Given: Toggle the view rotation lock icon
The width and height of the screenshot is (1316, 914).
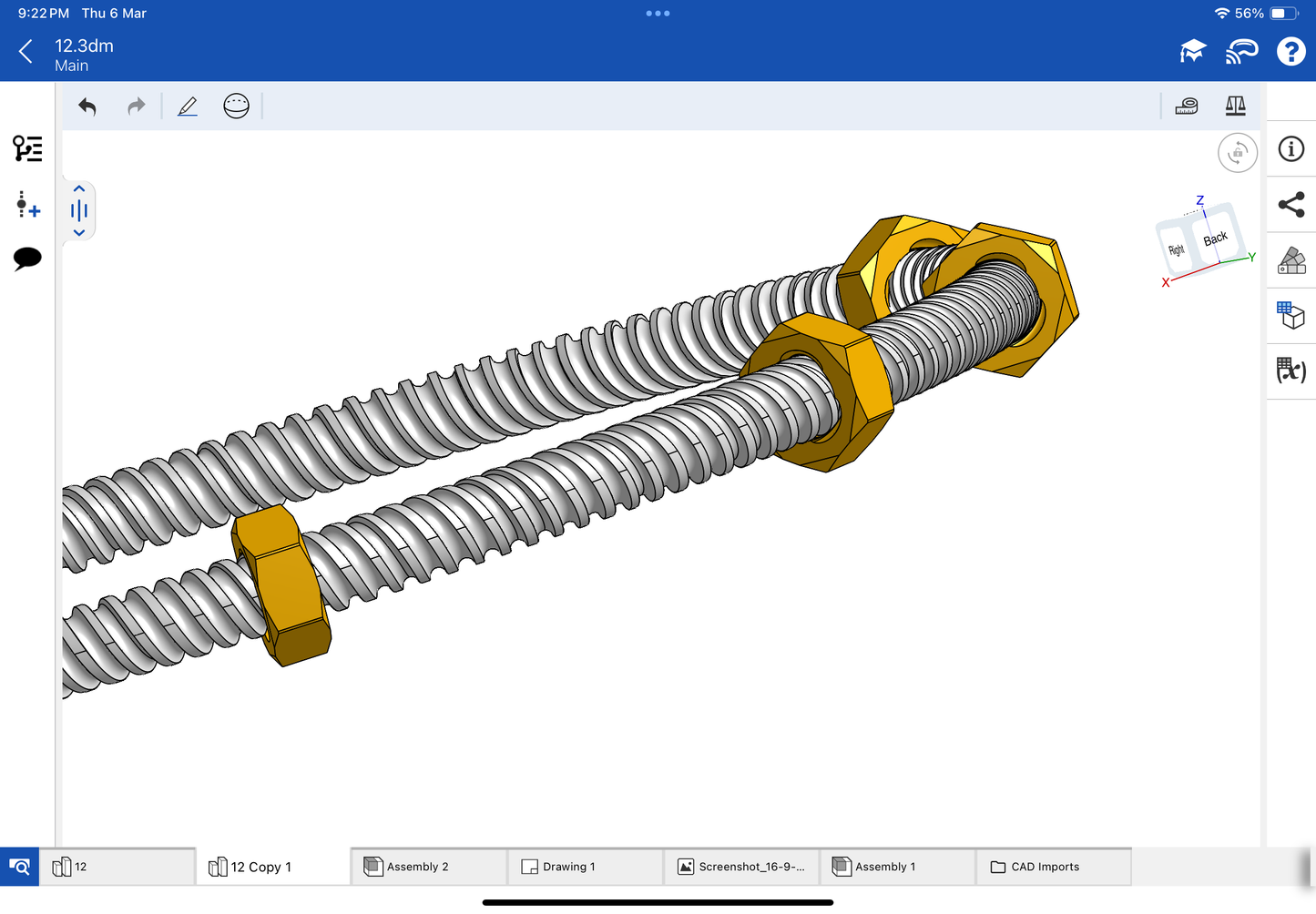Looking at the screenshot, I should point(1238,153).
